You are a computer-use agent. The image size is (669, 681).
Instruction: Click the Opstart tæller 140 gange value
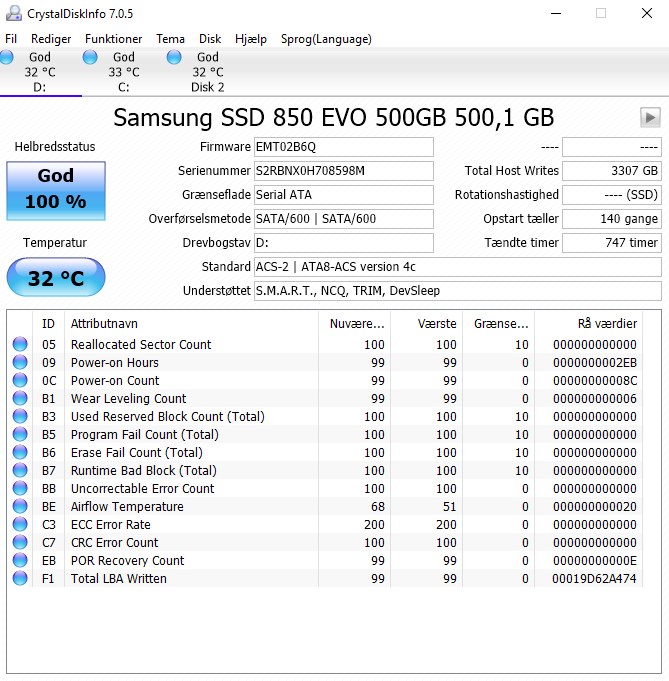tap(612, 218)
